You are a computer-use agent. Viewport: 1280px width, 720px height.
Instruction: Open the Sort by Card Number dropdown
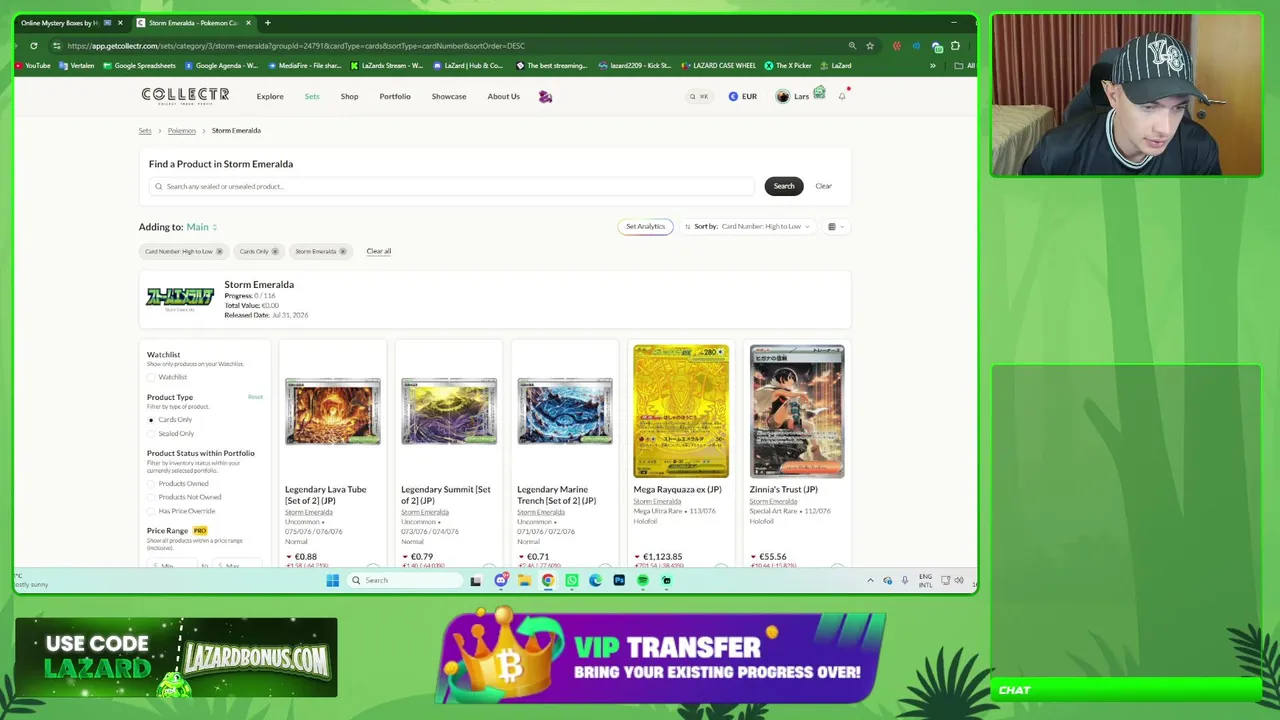click(747, 227)
